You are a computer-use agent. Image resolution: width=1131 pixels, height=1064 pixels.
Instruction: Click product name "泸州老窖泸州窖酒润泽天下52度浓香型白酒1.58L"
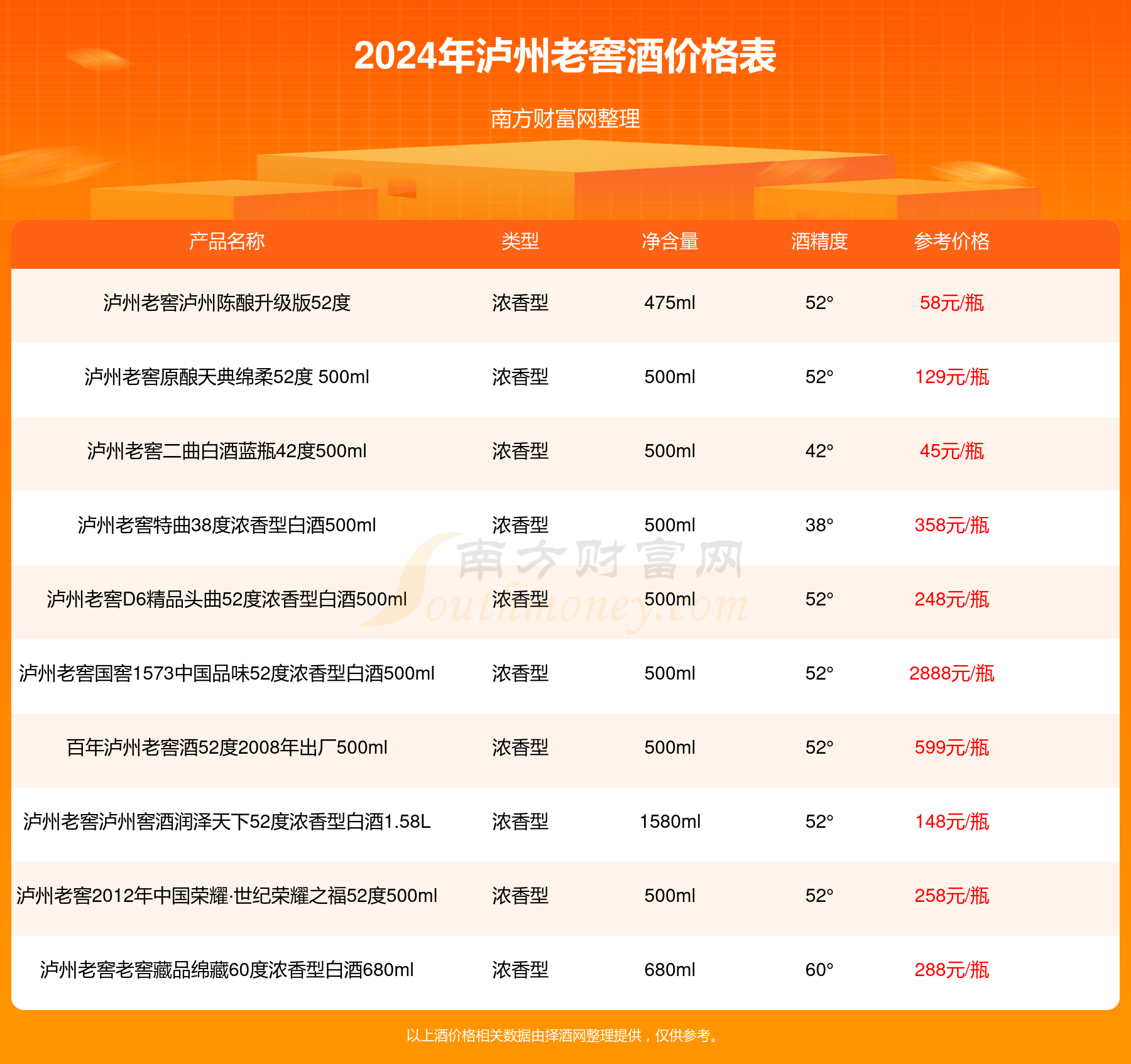coord(227,822)
